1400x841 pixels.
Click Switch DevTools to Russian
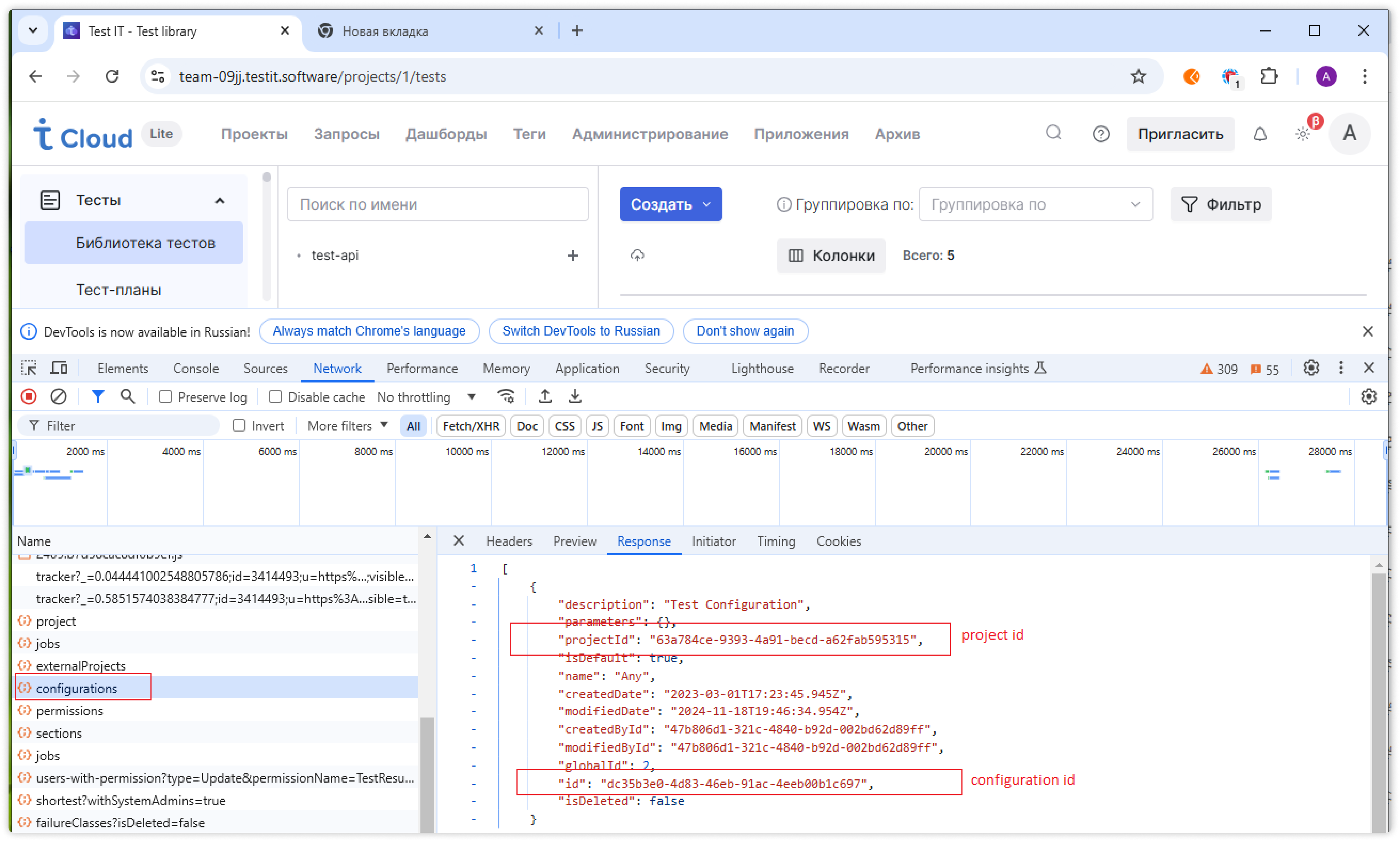(580, 332)
